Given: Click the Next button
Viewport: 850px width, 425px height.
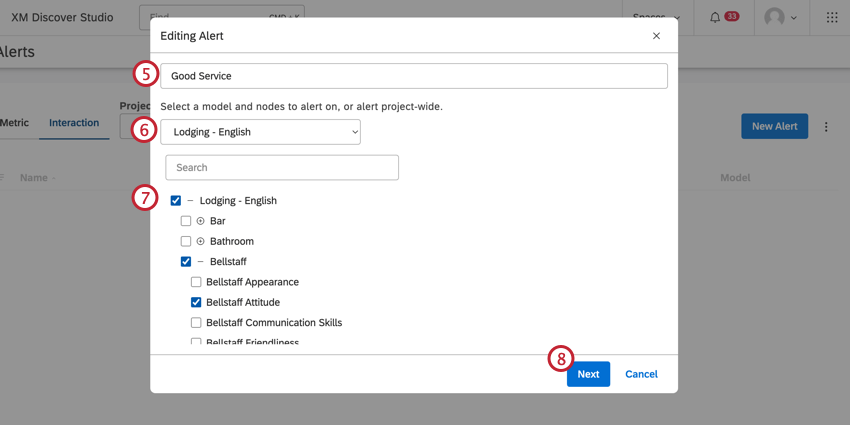Looking at the screenshot, I should point(588,374).
